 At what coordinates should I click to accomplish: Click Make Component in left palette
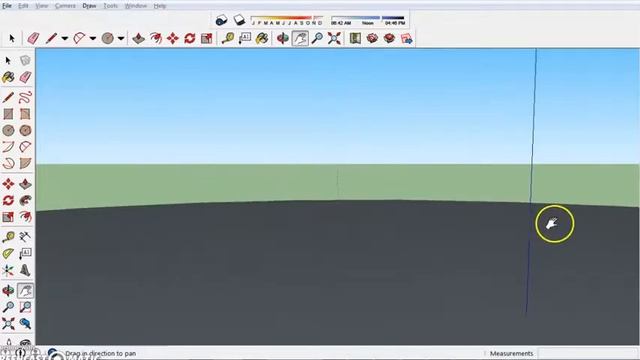point(25,61)
